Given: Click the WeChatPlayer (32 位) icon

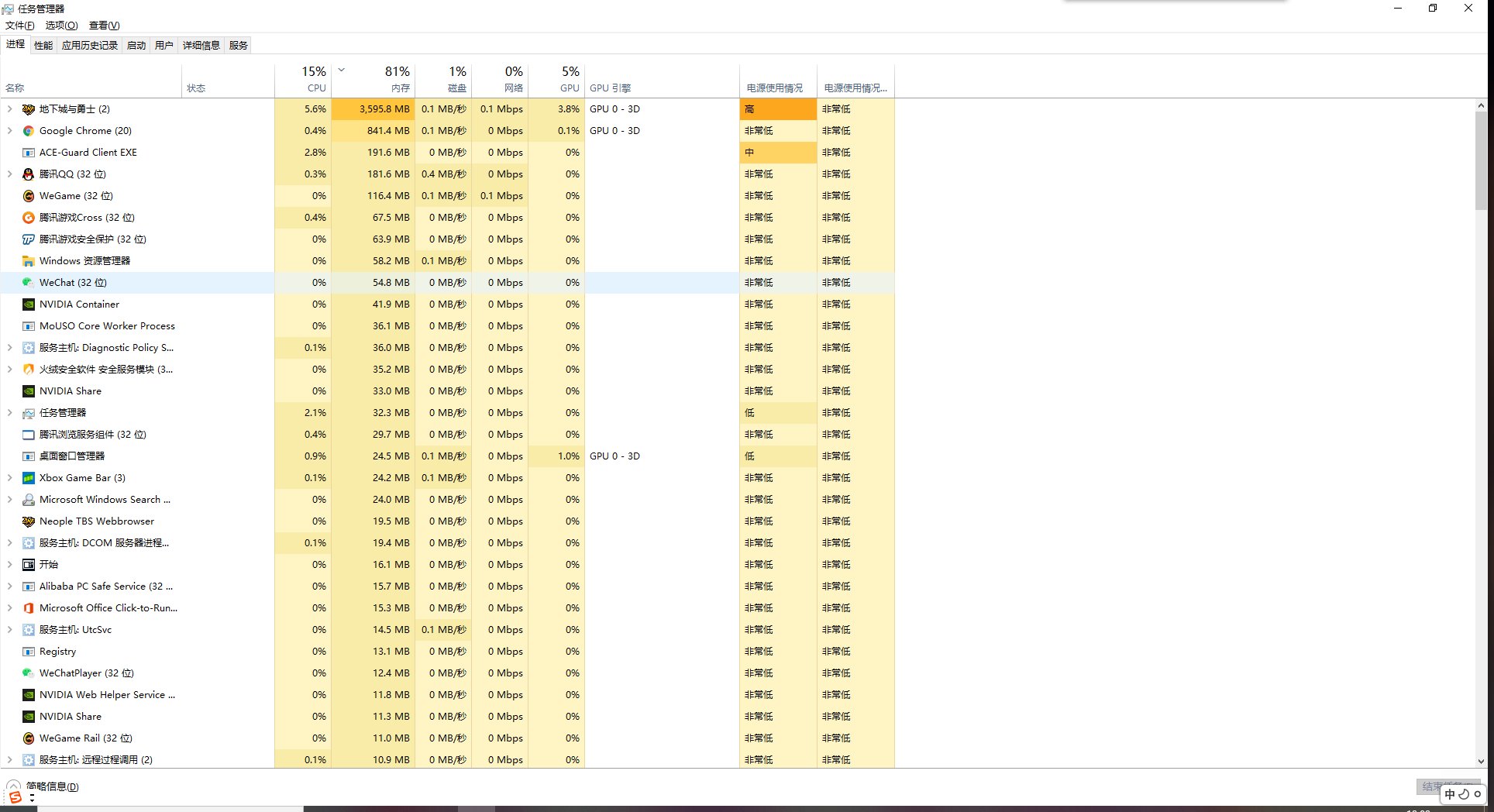Looking at the screenshot, I should (29, 673).
